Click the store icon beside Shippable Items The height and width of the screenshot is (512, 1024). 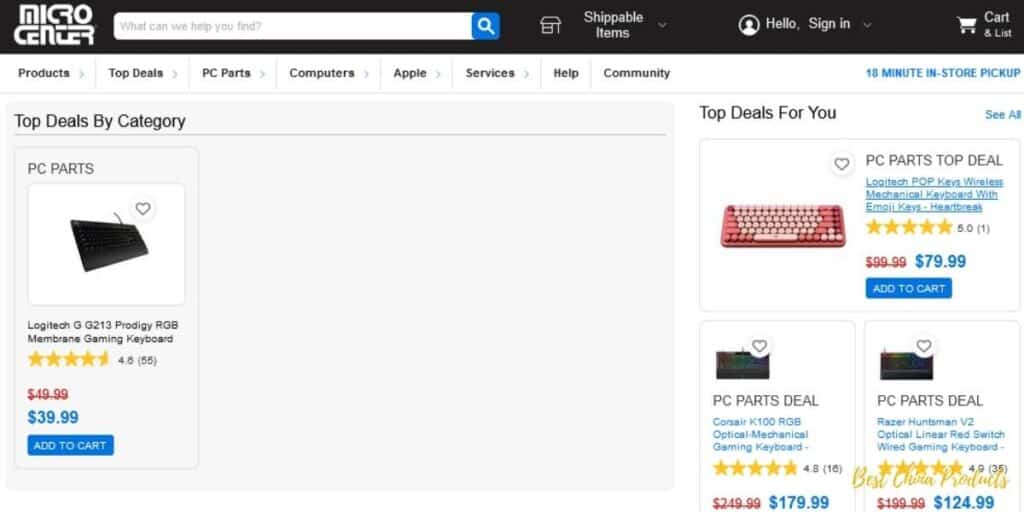coord(551,25)
